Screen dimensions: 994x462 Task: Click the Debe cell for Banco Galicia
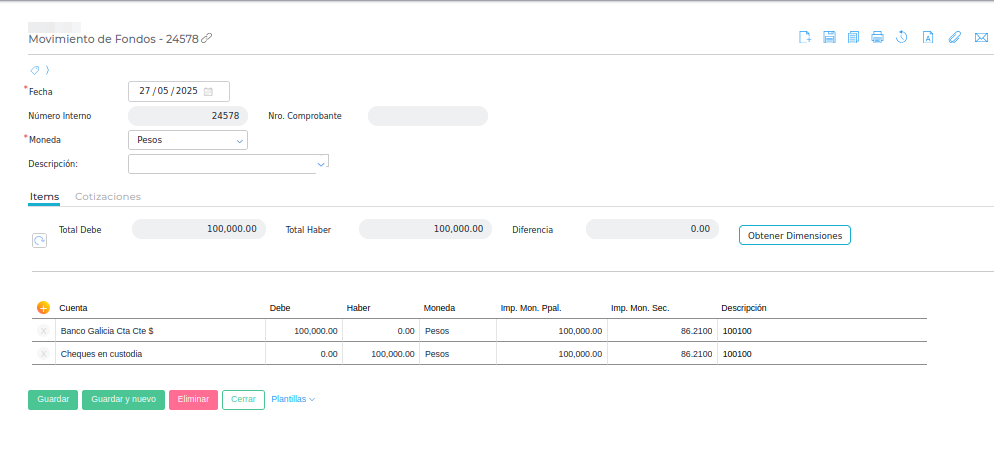coord(304,330)
